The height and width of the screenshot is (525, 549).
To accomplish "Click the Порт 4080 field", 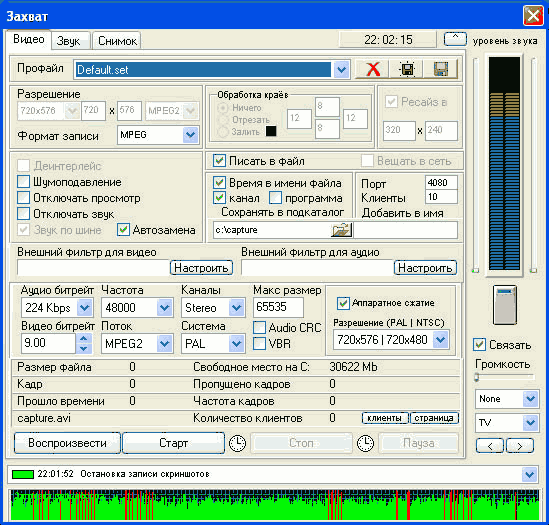I will 441,182.
